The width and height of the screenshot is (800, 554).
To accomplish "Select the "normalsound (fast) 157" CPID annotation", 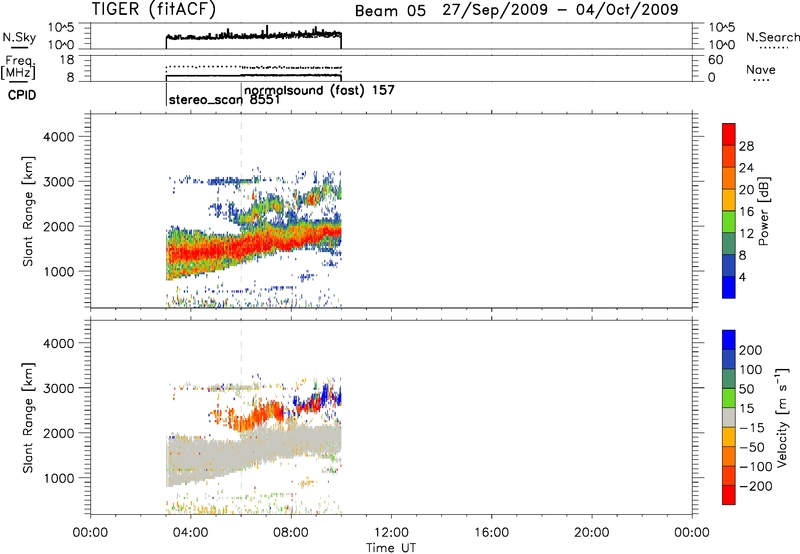I will click(319, 90).
